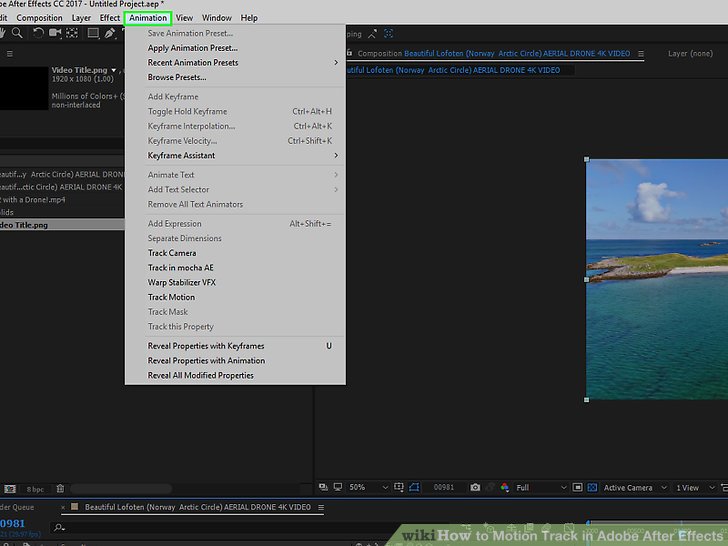Click the 00981 timecode in viewer
Screen dimensions: 728x546
click(x=443, y=488)
